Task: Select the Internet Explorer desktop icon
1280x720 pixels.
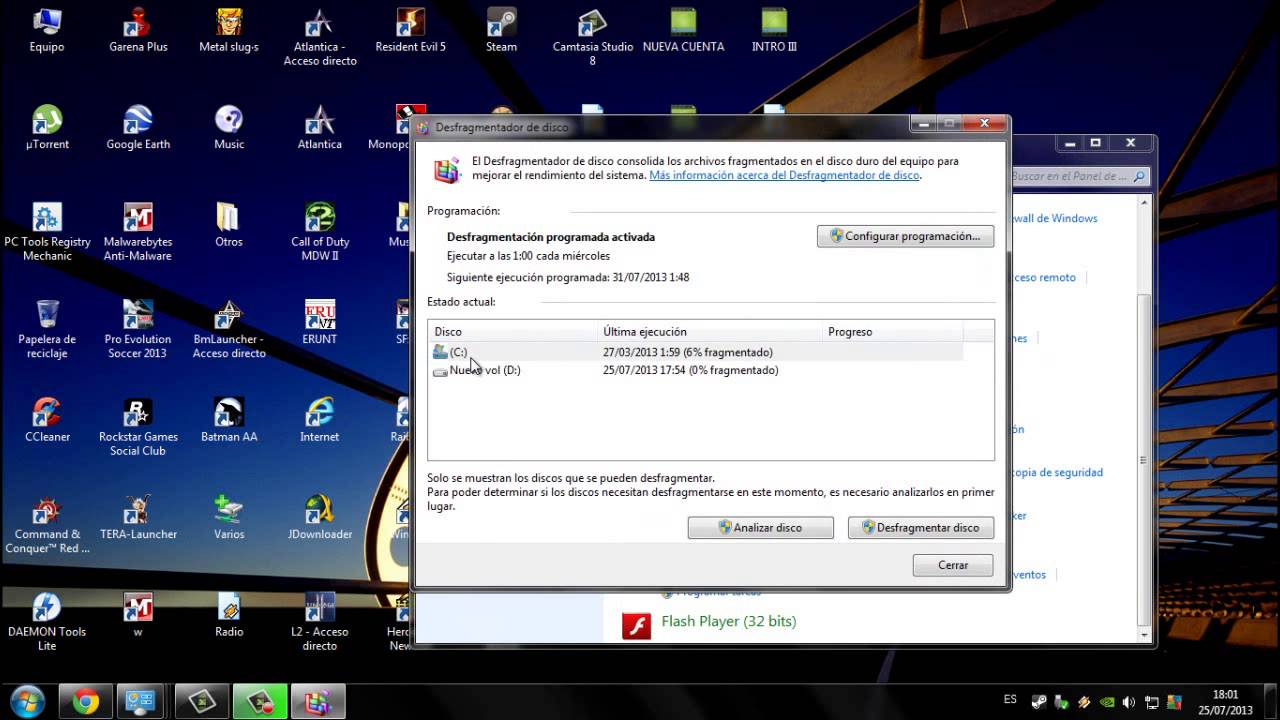Action: coord(320,419)
